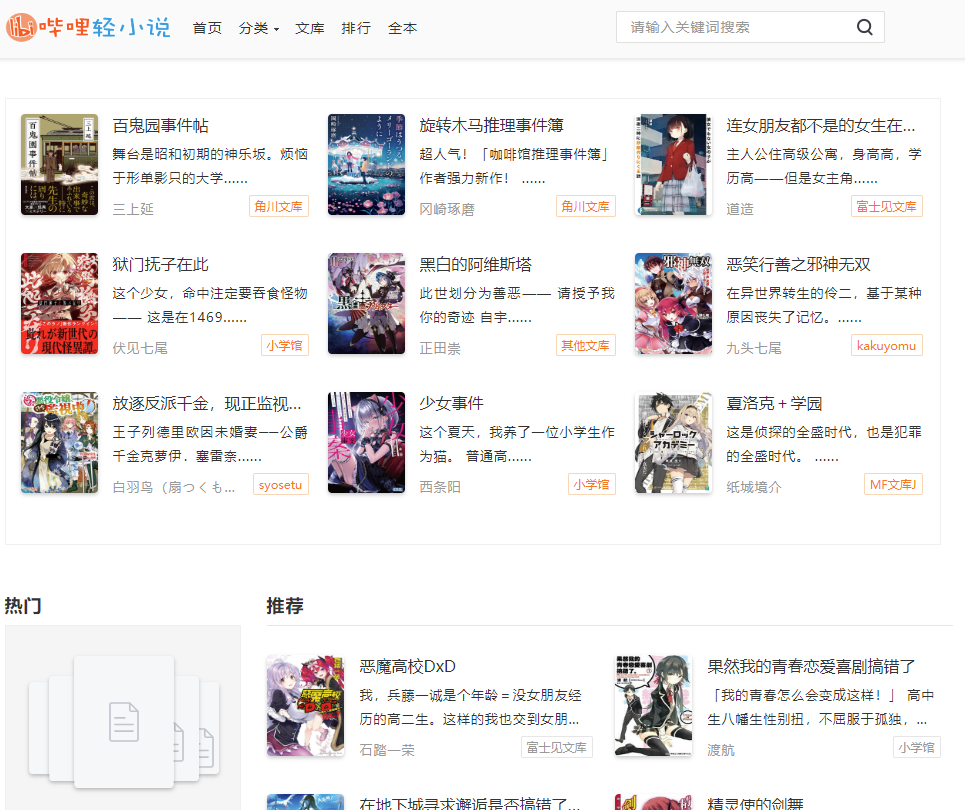Expand the 分类 dropdown menu
Screen dimensions: 965x810
(x=258, y=28)
